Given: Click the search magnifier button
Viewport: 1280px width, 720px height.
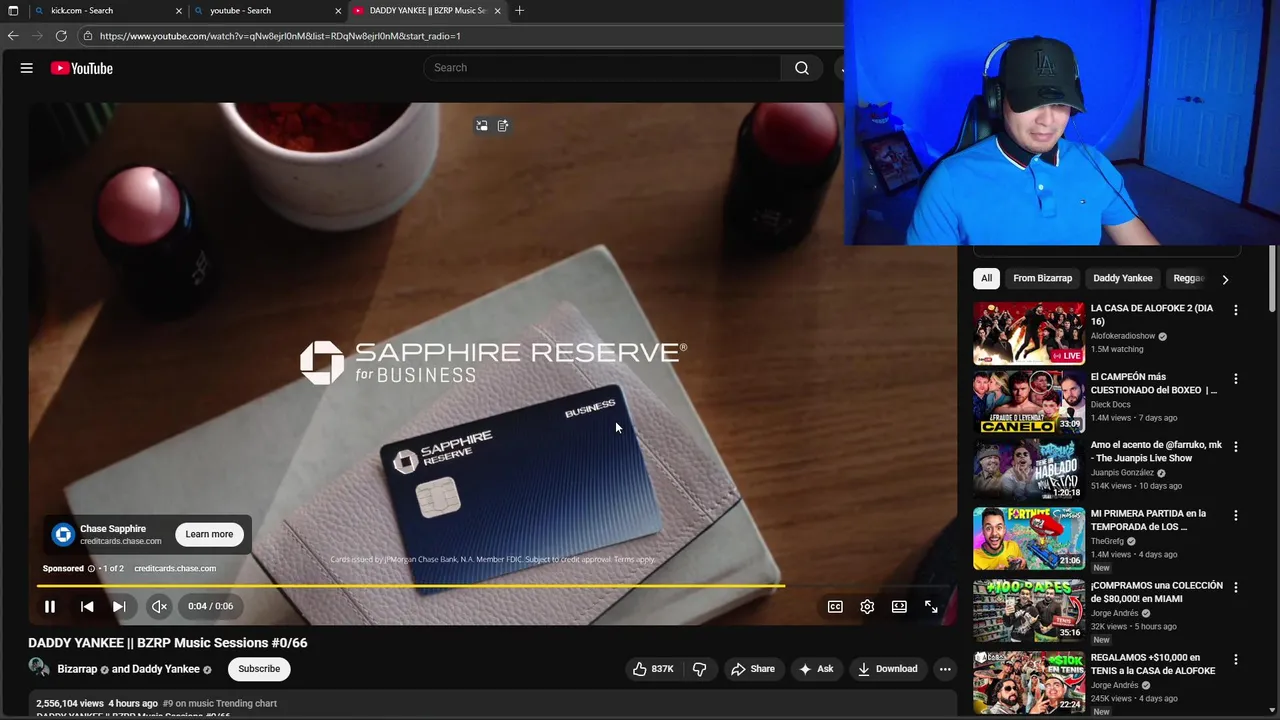Looking at the screenshot, I should pyautogui.click(x=802, y=68).
